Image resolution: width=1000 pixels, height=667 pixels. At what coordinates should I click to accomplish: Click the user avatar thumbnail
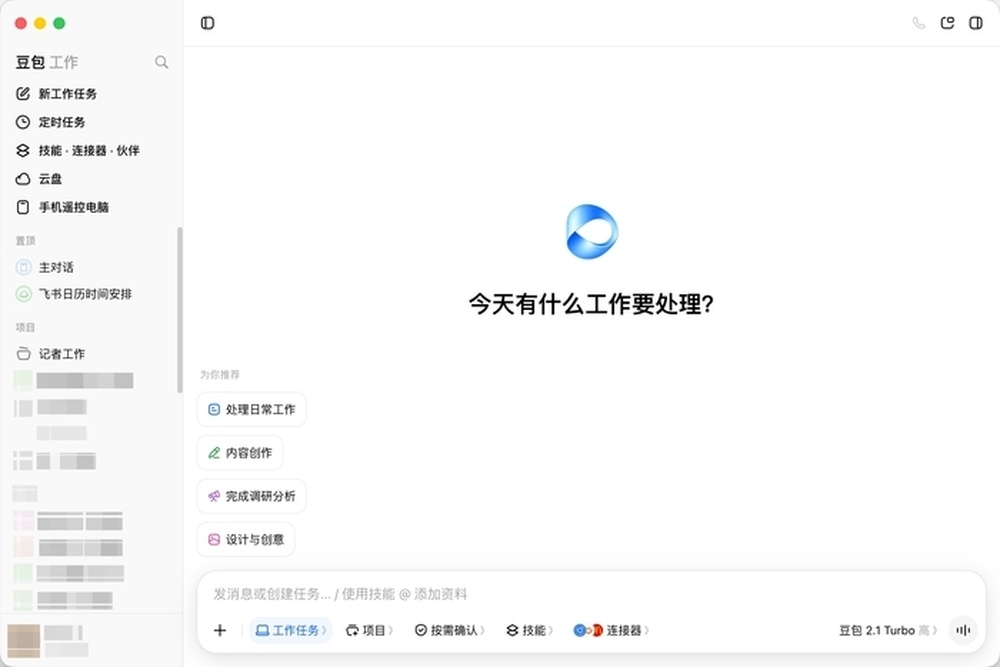coord(24,641)
